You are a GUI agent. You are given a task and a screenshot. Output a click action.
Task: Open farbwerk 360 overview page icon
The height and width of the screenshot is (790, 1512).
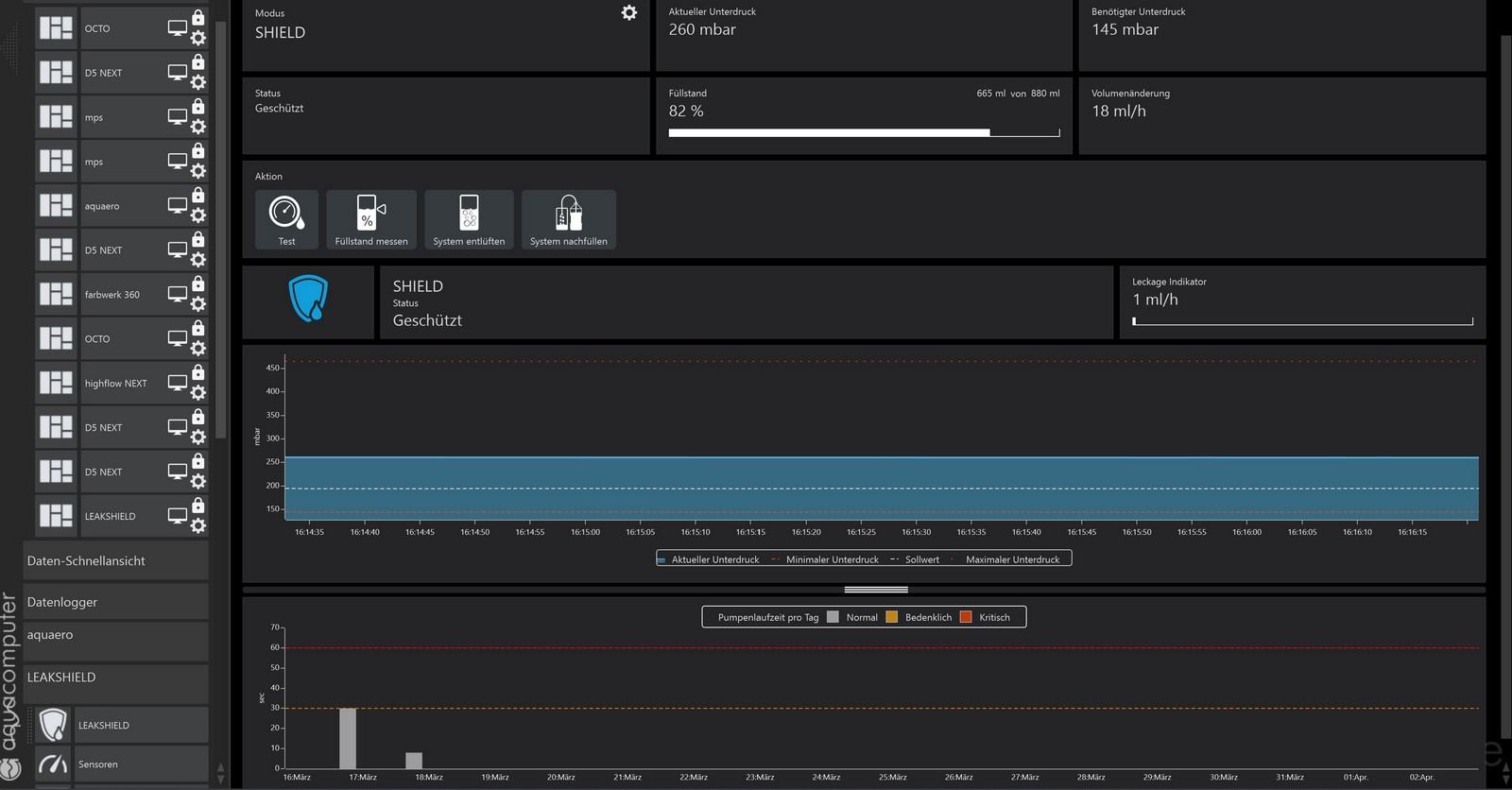click(x=56, y=295)
